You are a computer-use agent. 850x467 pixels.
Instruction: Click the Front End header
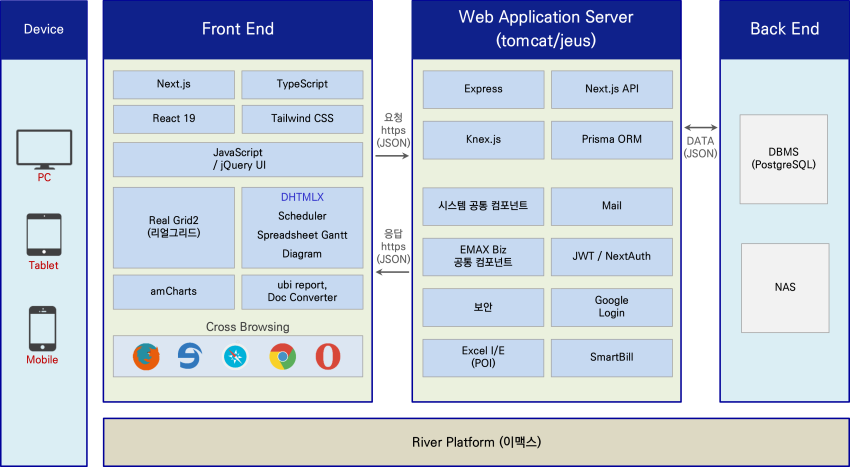[237, 29]
